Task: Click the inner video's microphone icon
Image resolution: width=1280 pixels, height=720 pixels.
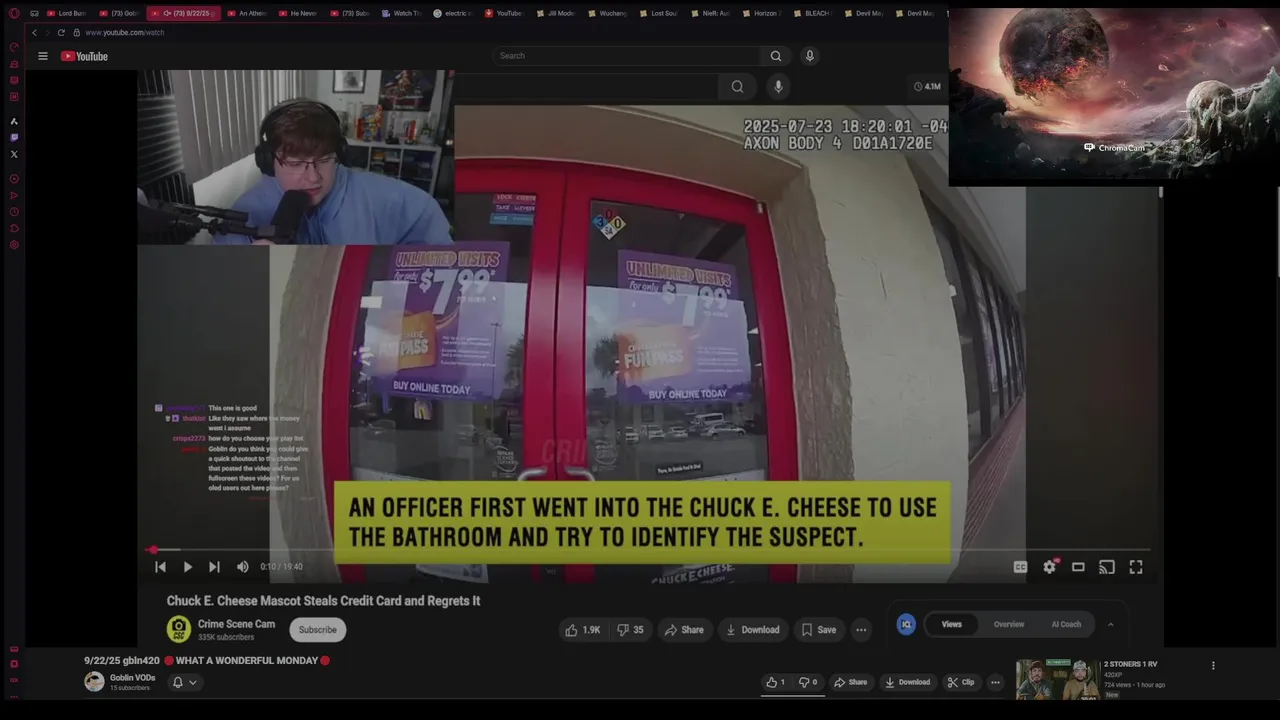Action: pos(778,87)
